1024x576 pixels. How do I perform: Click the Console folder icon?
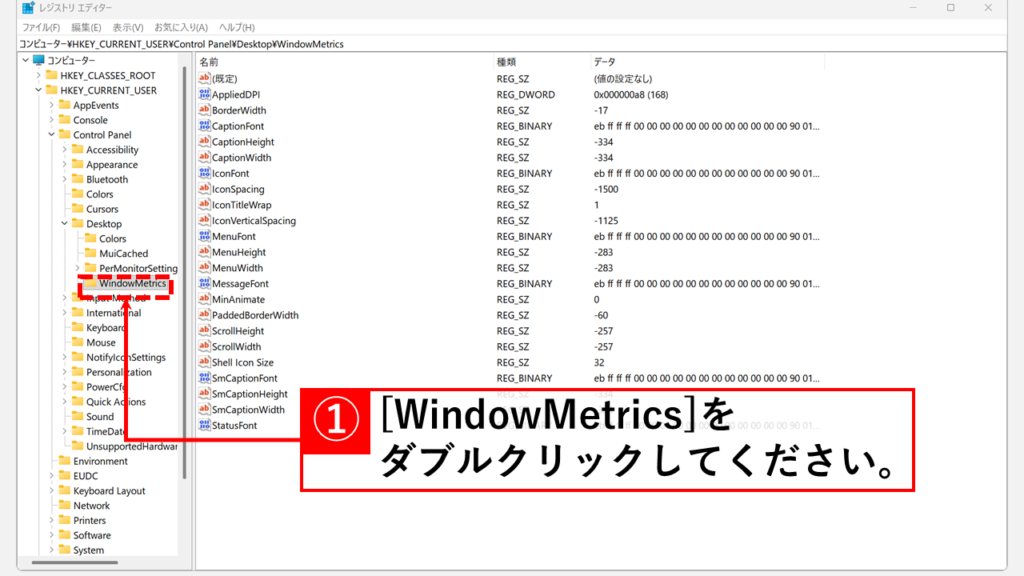(65, 120)
